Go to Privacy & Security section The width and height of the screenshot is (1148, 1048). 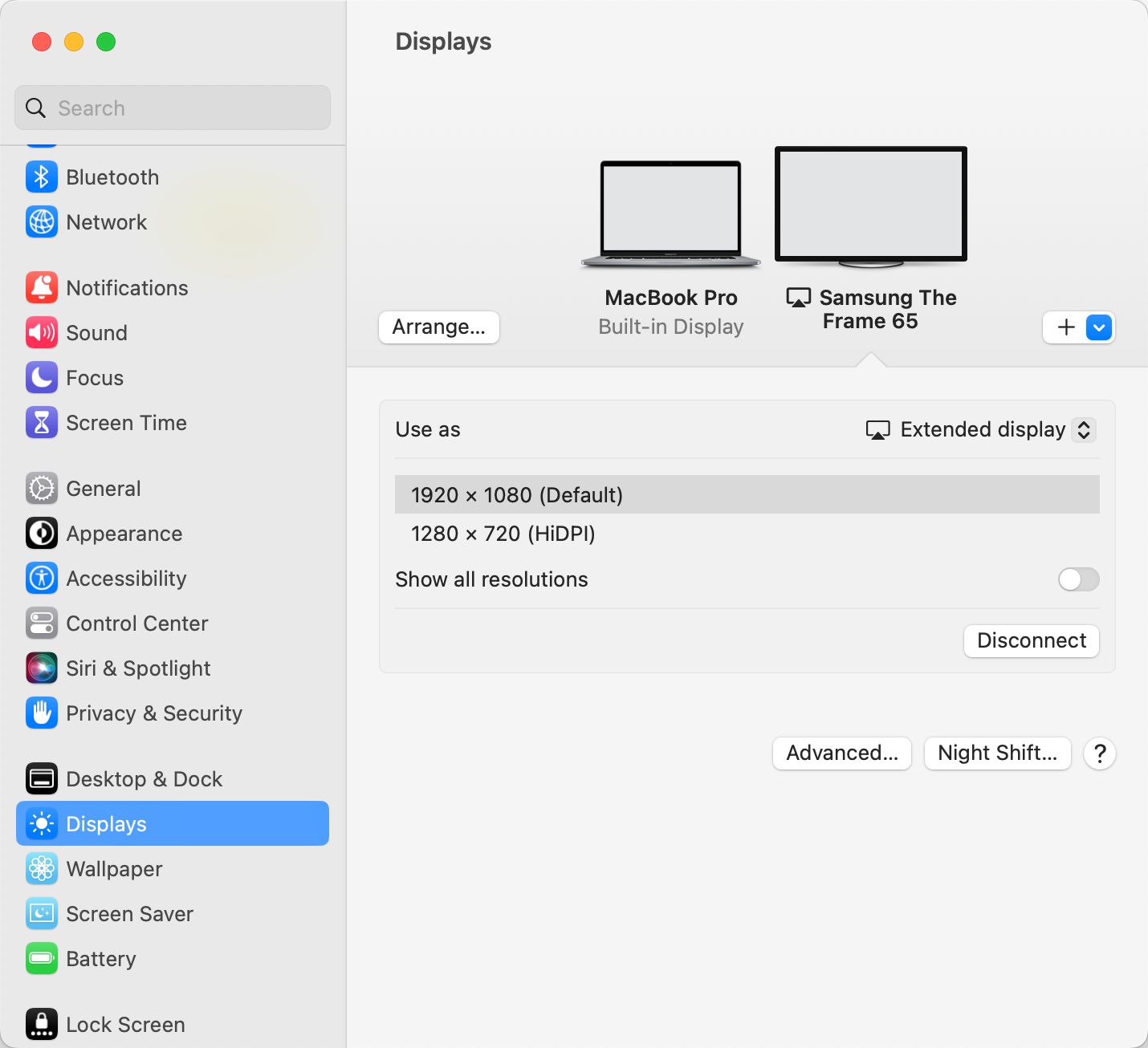[x=153, y=713]
